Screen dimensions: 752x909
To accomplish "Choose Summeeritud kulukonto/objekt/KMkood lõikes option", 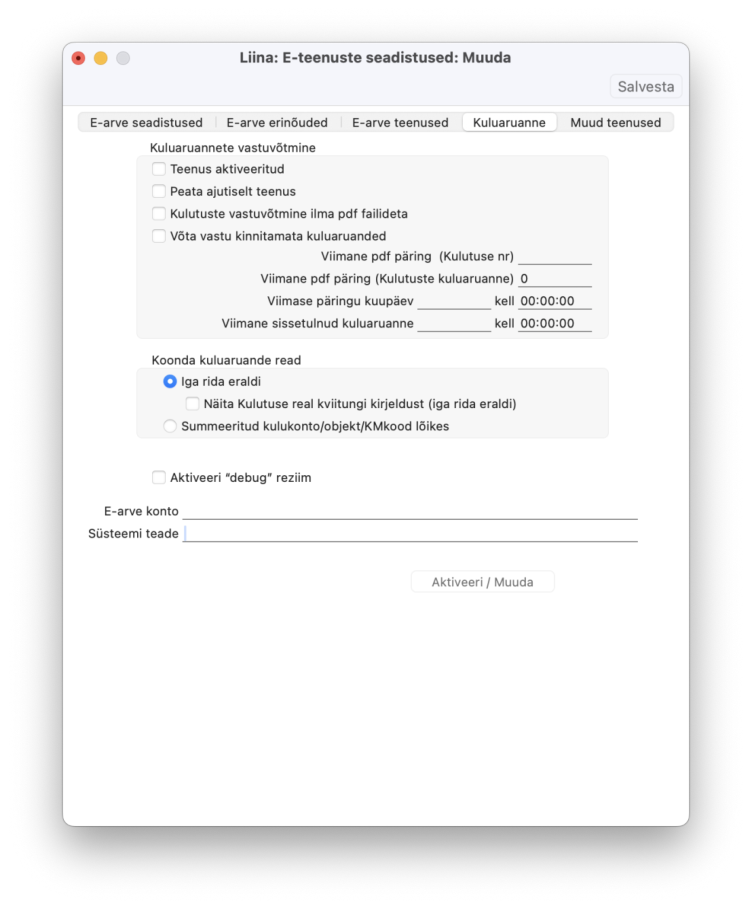I will coord(170,426).
